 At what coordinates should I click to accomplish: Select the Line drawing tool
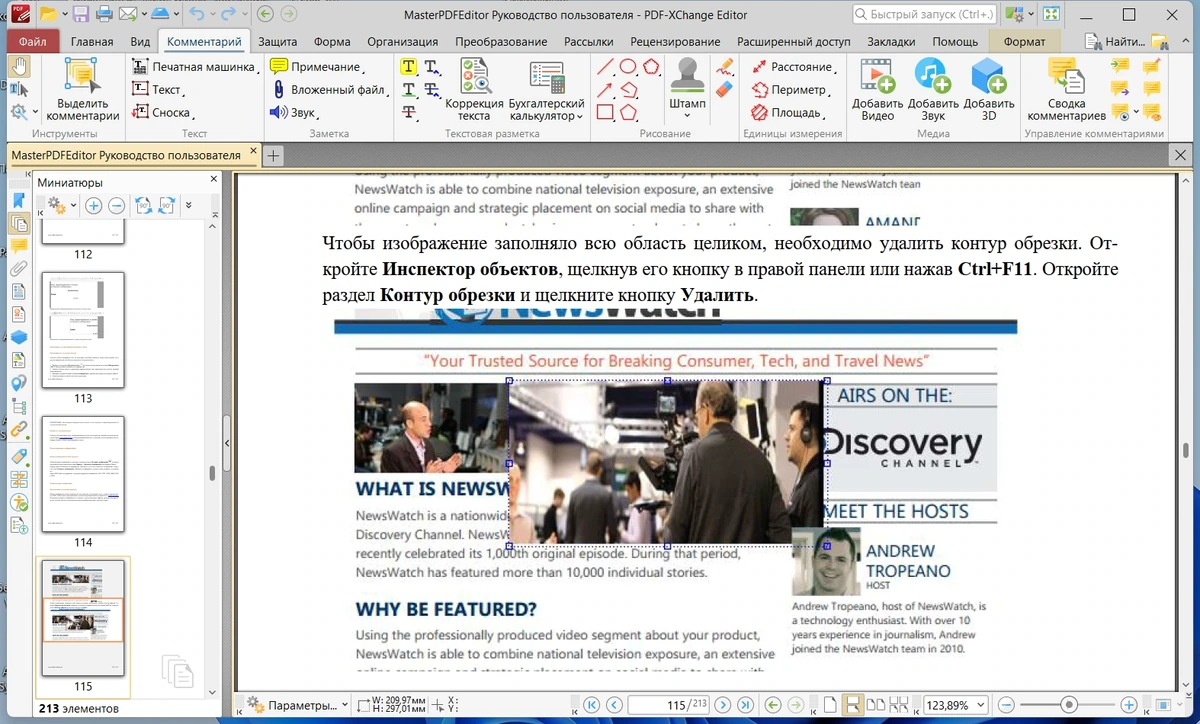click(x=604, y=67)
